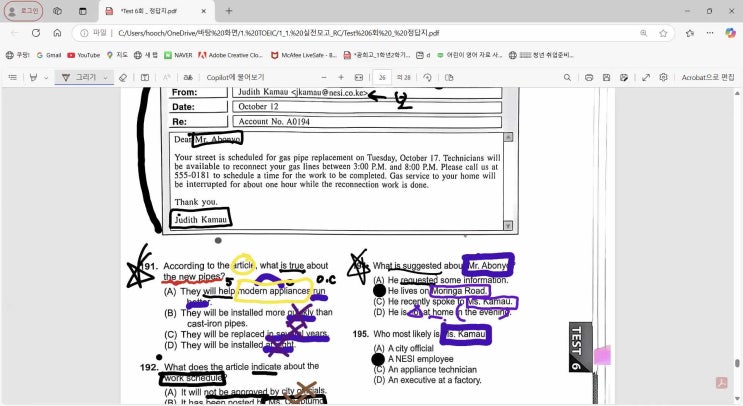This screenshot has height=406, width=743.
Task: Open the PDF find search icon
Action: (567, 77)
